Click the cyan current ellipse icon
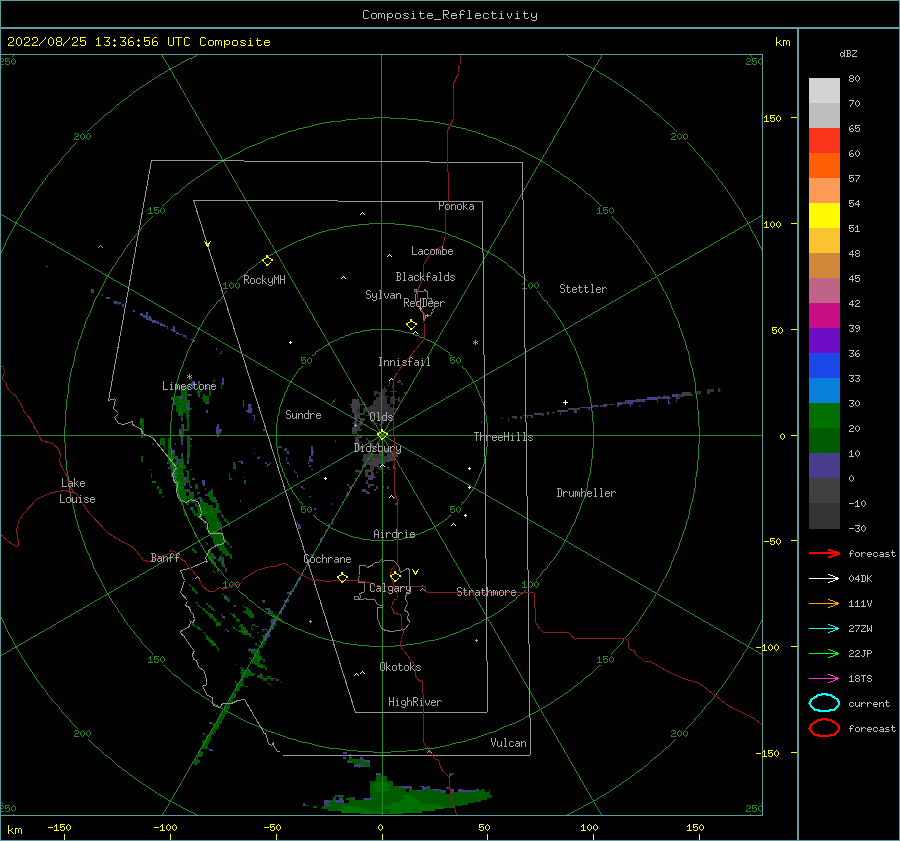Viewport: 900px width, 841px height. tap(824, 703)
